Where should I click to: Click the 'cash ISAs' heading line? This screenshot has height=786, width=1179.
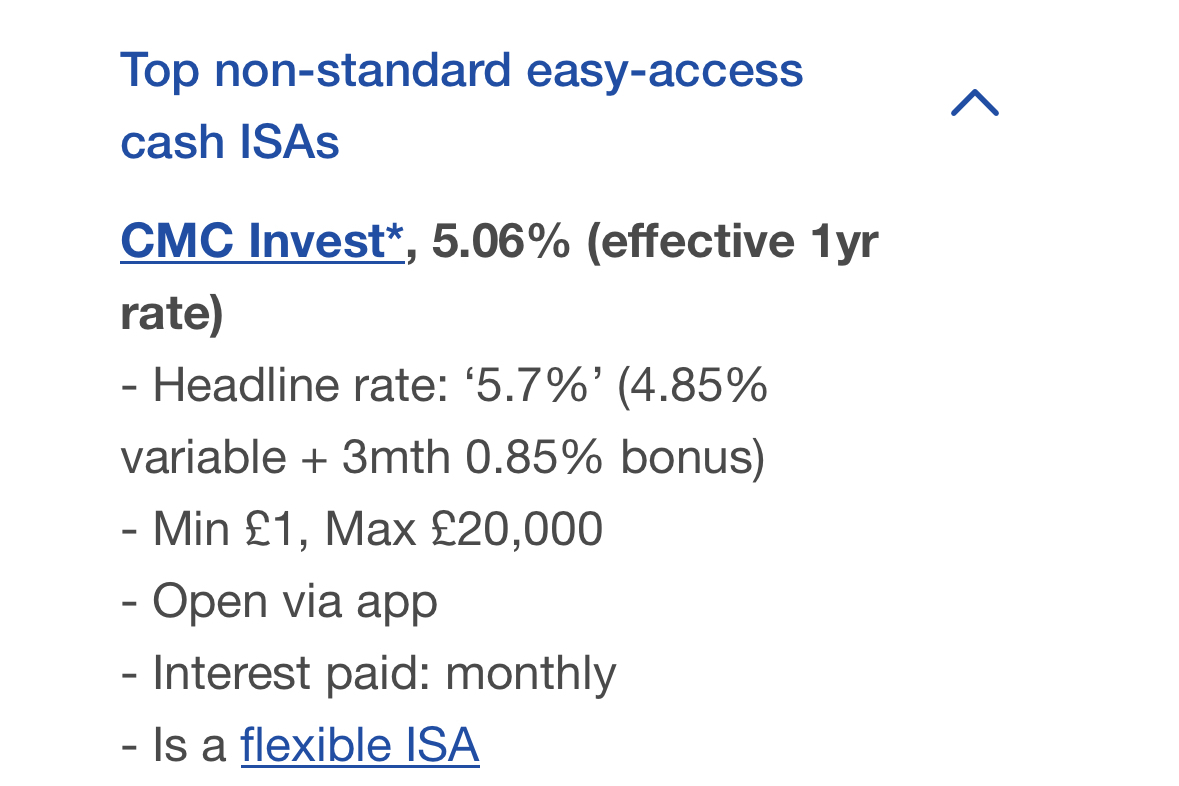pos(229,142)
